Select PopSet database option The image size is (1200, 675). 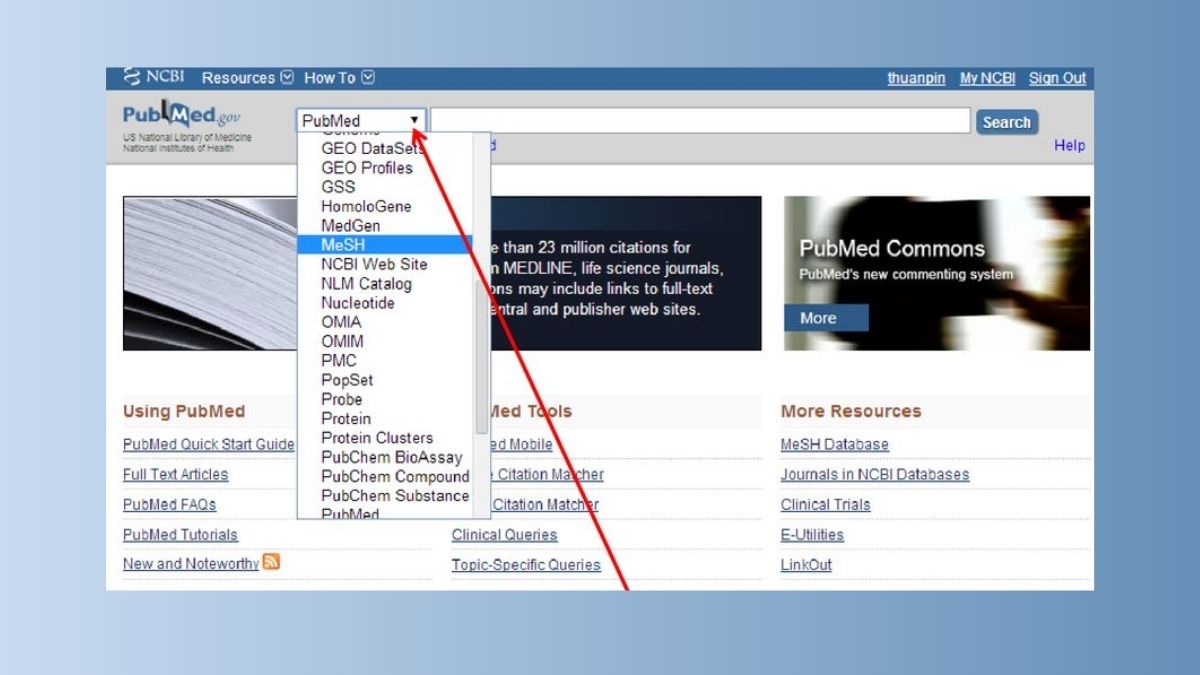point(347,380)
